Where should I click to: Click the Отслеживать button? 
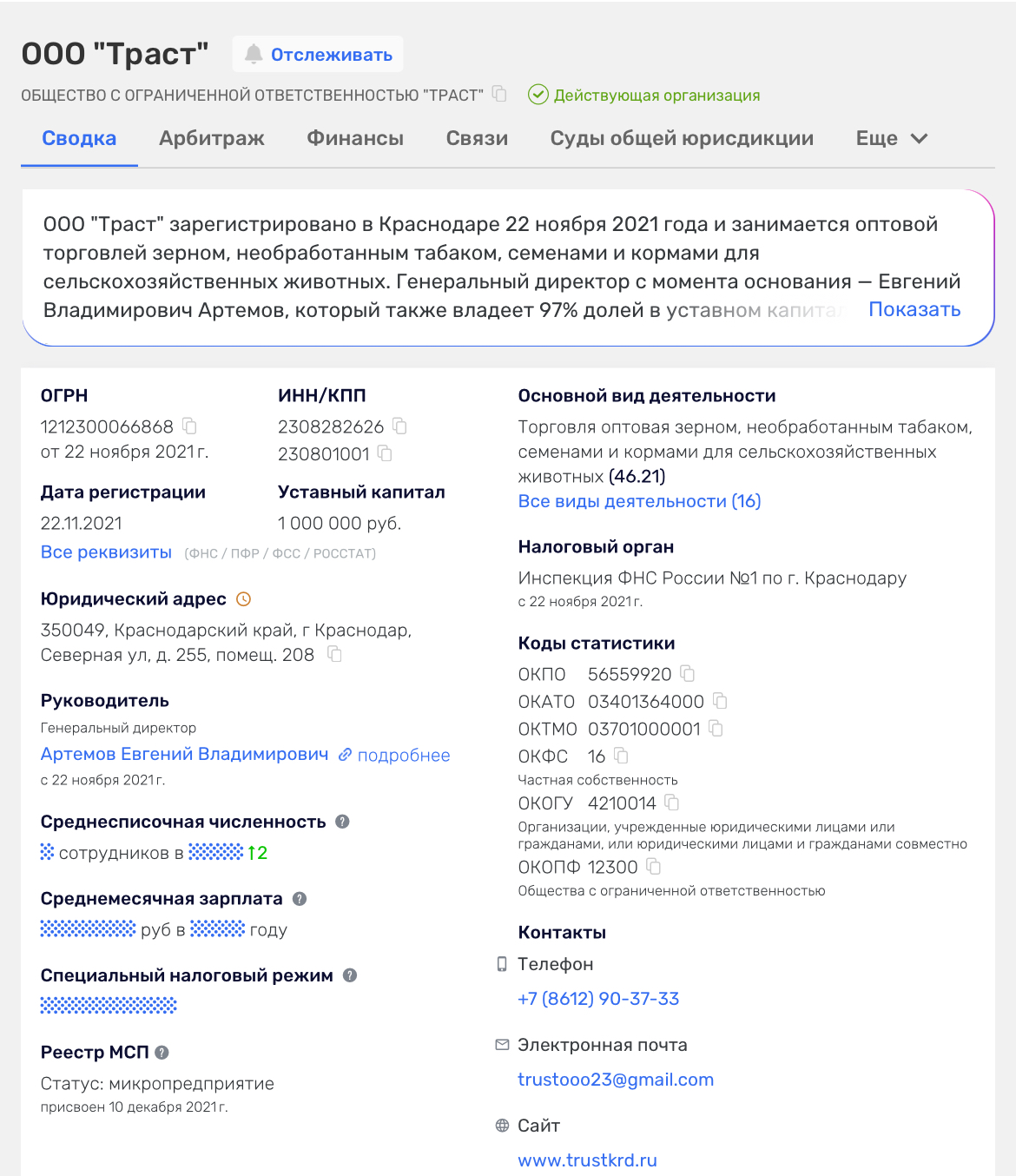click(x=318, y=55)
